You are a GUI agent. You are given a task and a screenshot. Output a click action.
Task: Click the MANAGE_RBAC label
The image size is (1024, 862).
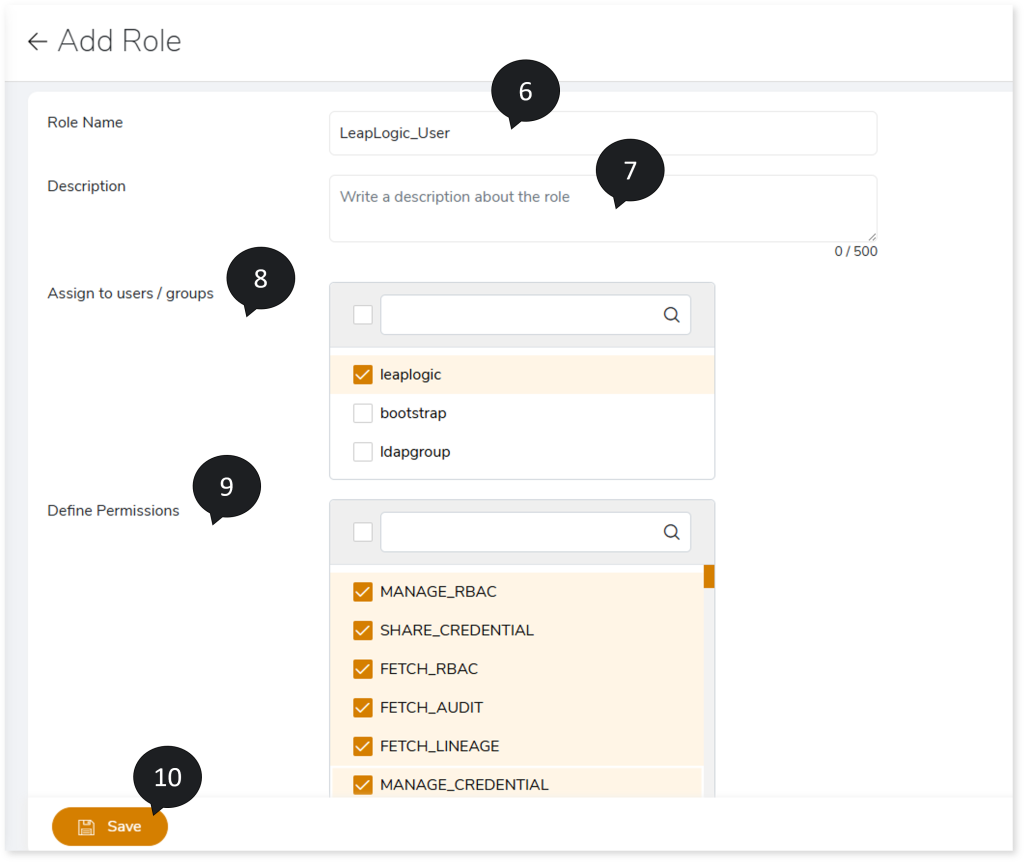(438, 592)
